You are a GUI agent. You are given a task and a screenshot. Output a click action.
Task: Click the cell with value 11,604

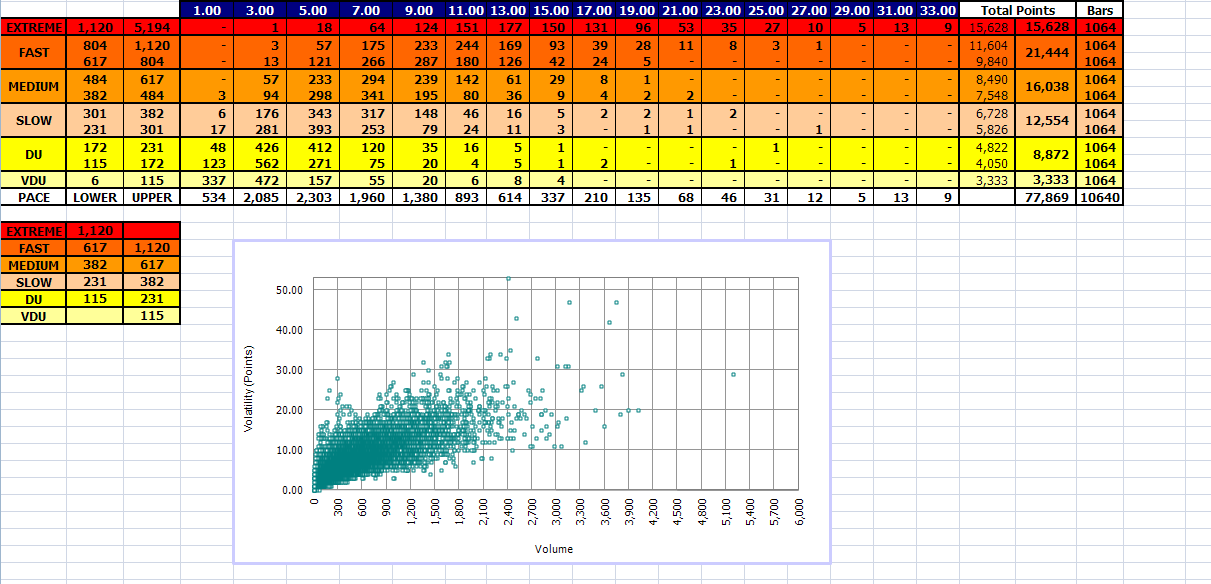coord(987,46)
